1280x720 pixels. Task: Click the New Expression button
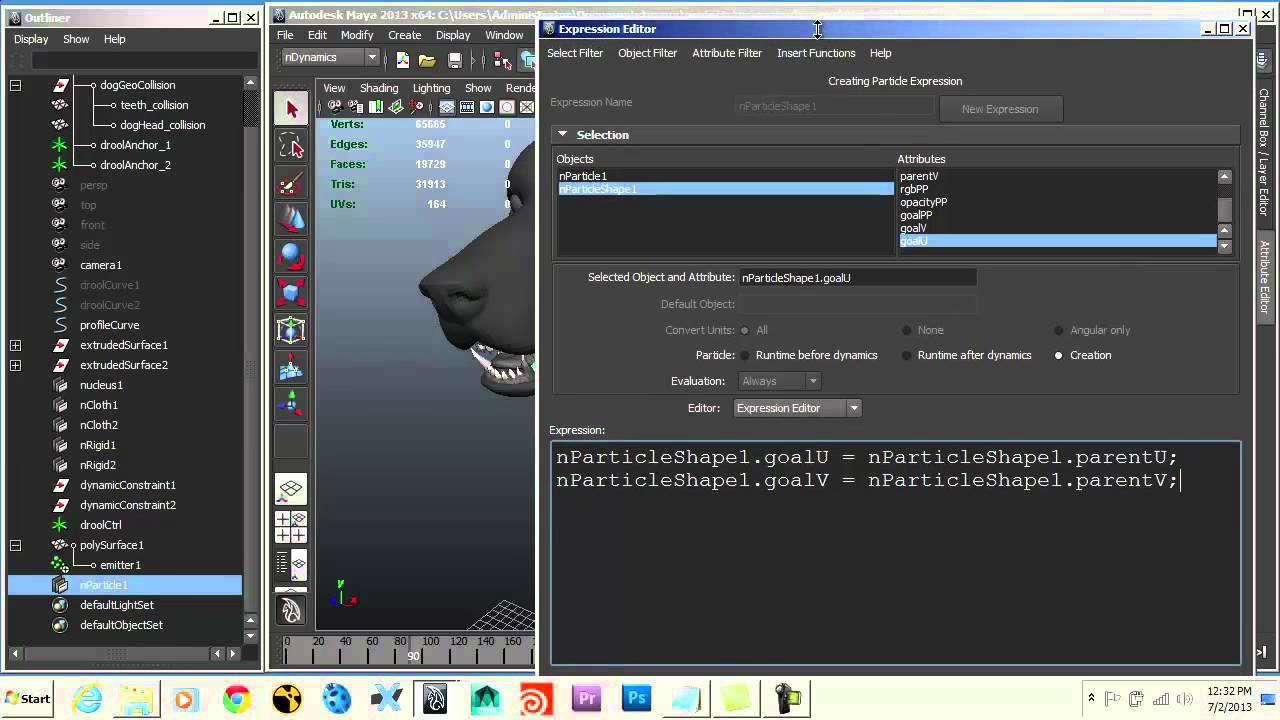1000,109
